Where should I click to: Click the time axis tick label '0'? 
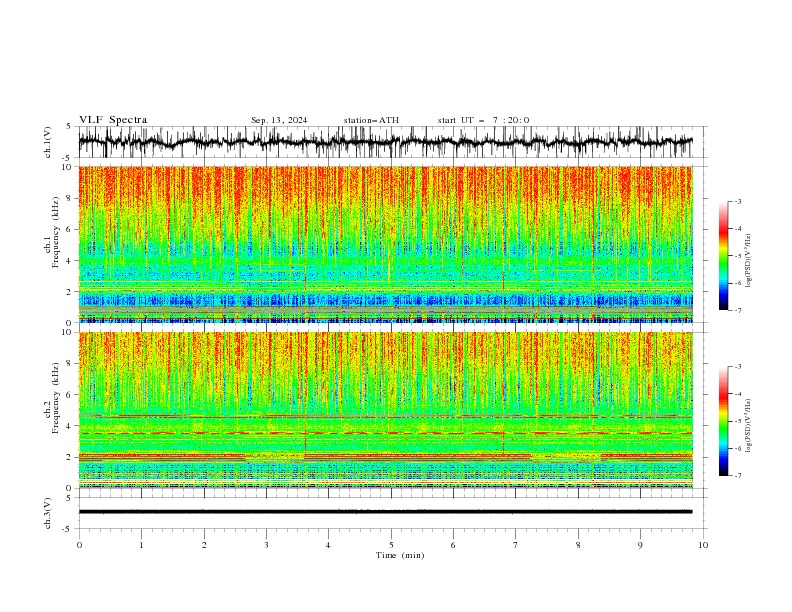point(79,545)
